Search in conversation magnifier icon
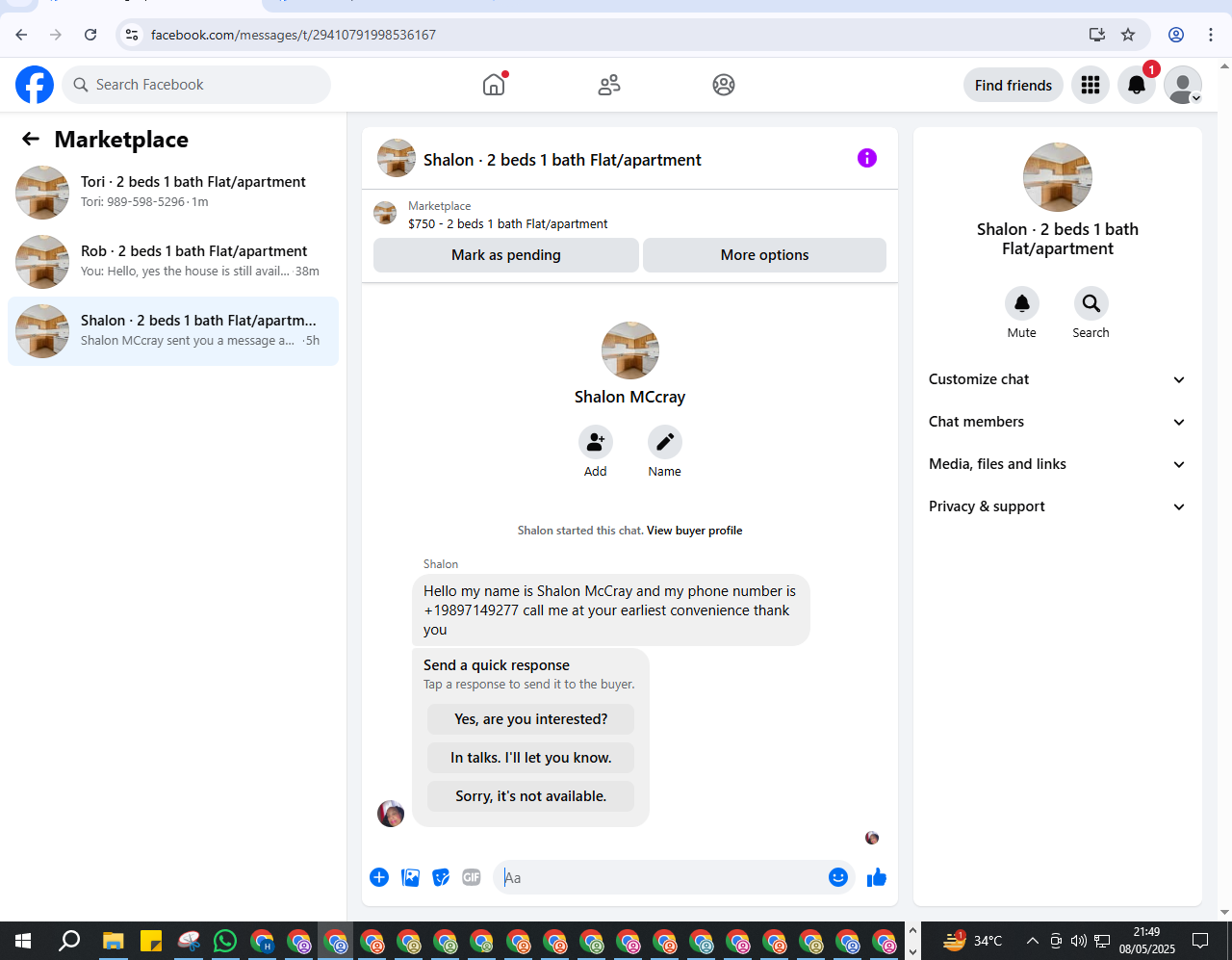 click(1091, 303)
